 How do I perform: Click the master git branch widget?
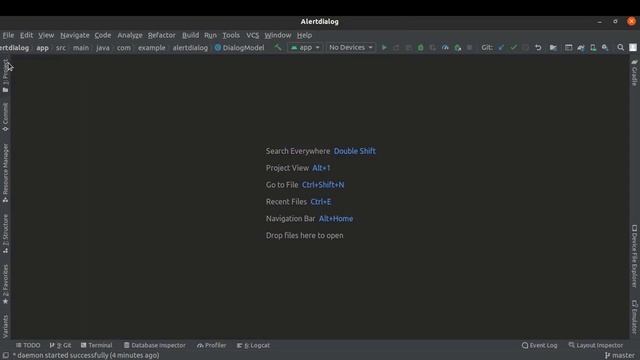[x=620, y=356]
